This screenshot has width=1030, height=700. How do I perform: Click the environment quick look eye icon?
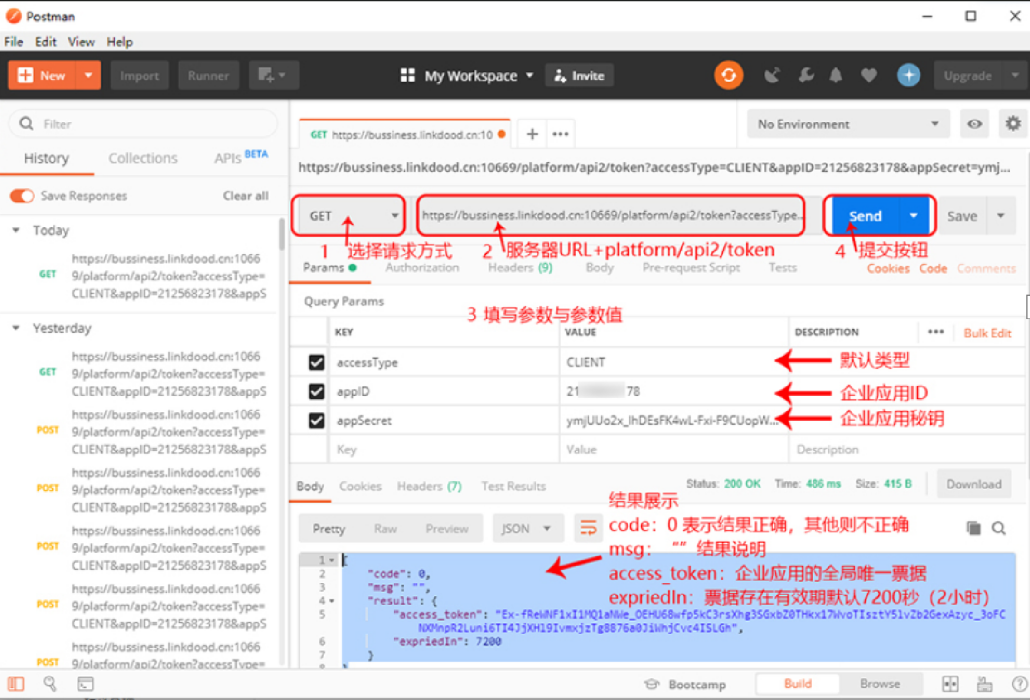[974, 124]
